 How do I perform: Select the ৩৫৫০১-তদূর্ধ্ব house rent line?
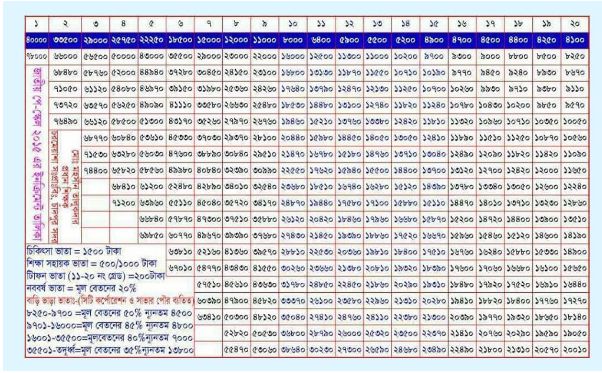coord(110,350)
